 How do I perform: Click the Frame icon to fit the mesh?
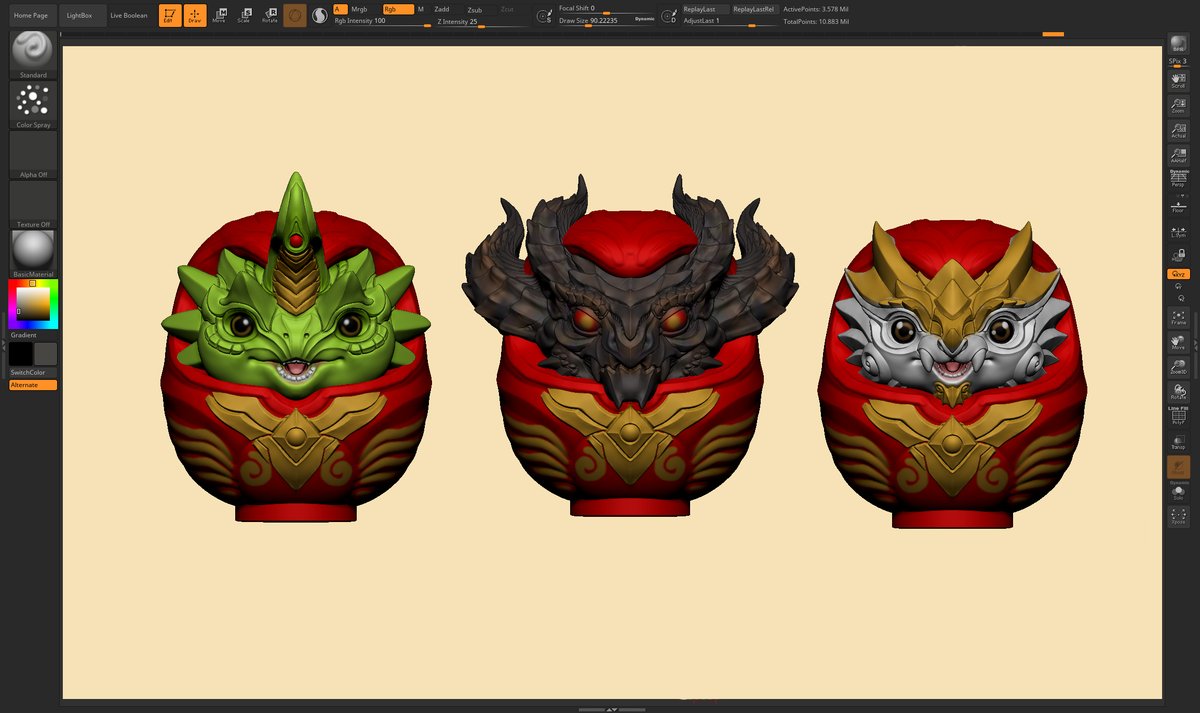pos(1176,316)
